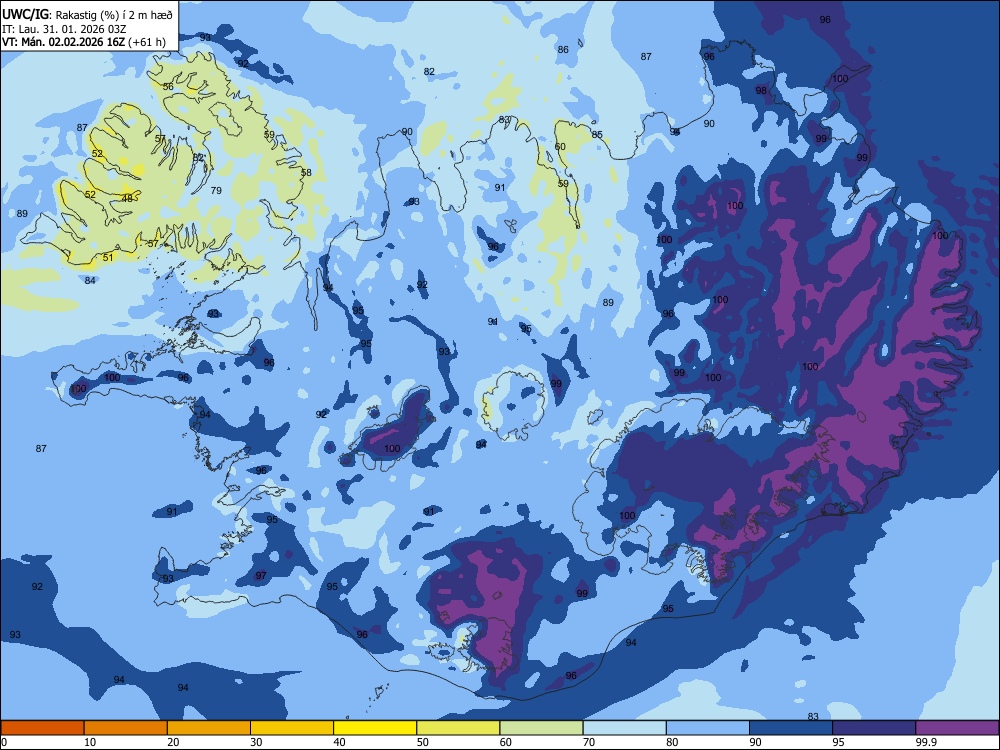Click the map value "86" near the top
This screenshot has width=1000, height=750.
click(562, 49)
